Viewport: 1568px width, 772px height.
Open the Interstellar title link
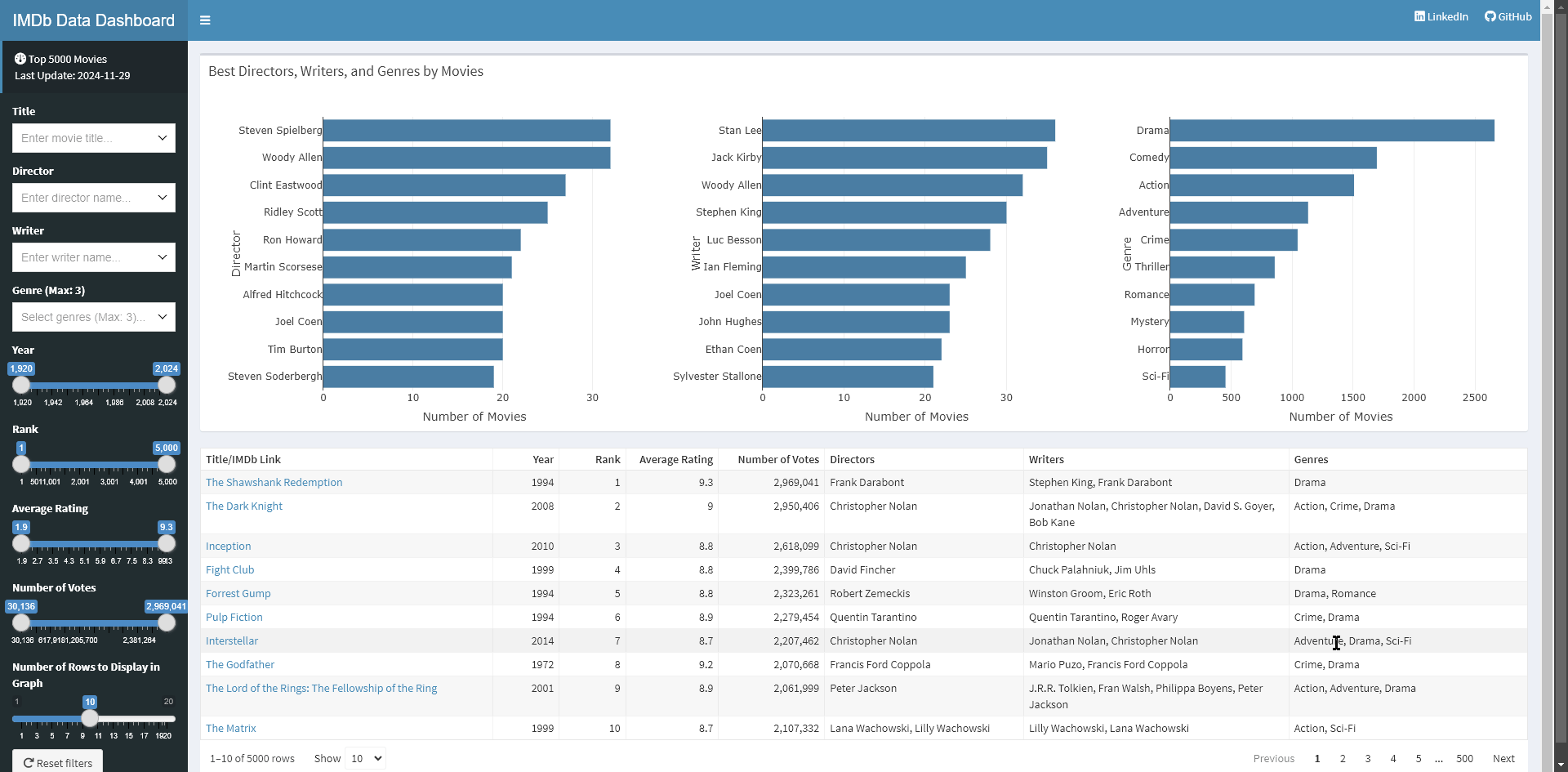pyautogui.click(x=232, y=641)
